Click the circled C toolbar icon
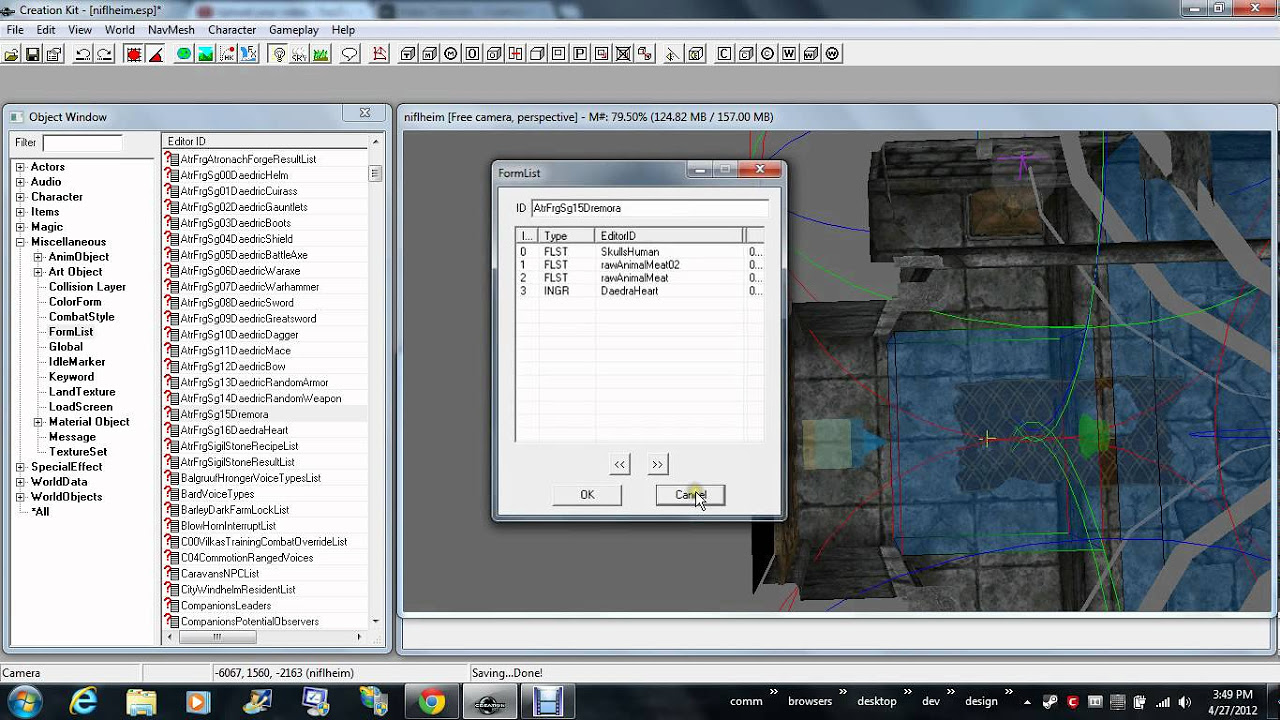Screen dimensions: 1280x720 pos(768,54)
